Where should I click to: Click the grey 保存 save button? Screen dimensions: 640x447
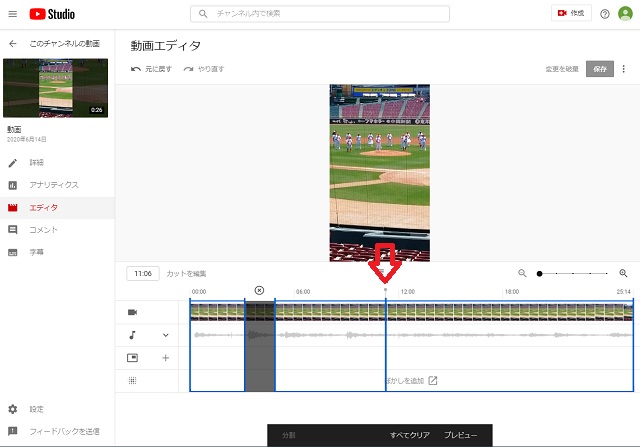[x=600, y=69]
